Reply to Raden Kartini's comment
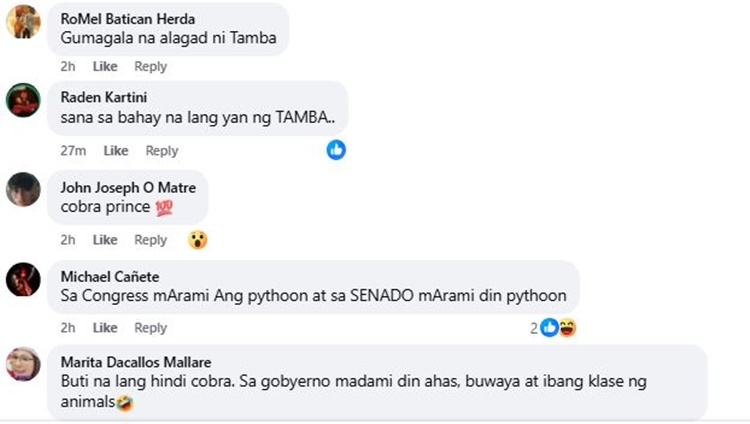 pos(162,151)
